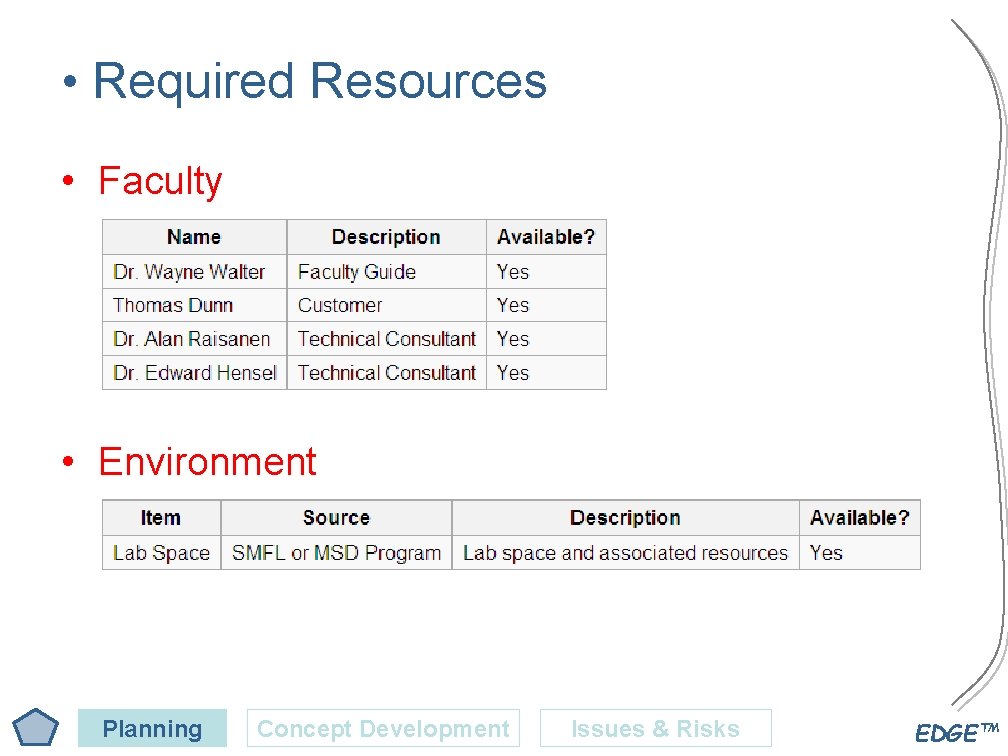Click Dr. Edward Hensel's Technical Consultant cell
This screenshot has width=1008, height=756.
[386, 372]
